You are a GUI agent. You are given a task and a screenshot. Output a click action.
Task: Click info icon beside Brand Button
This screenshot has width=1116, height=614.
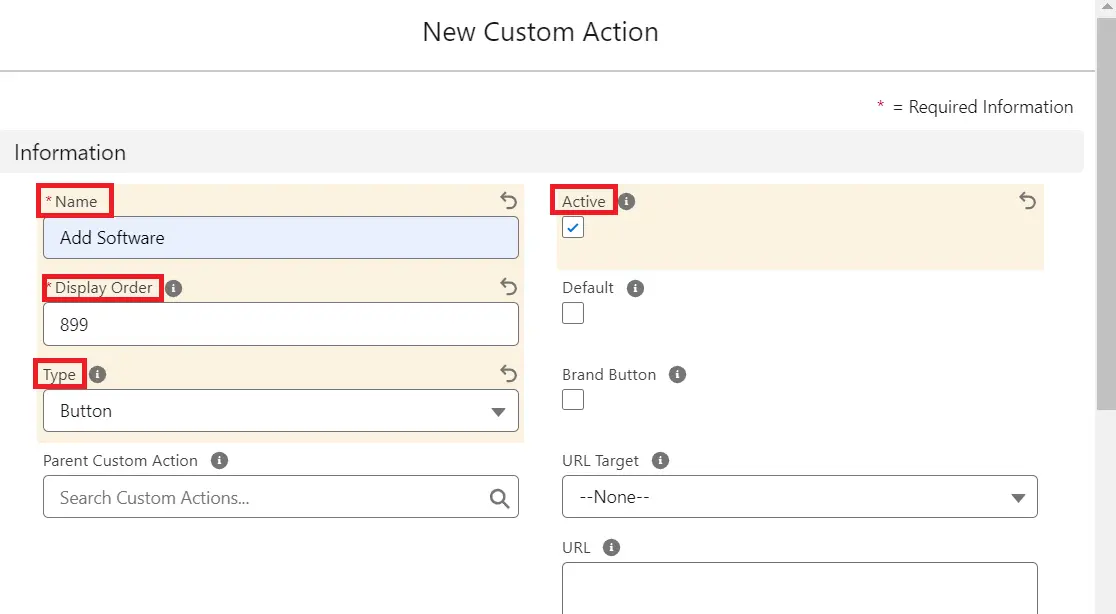(677, 375)
